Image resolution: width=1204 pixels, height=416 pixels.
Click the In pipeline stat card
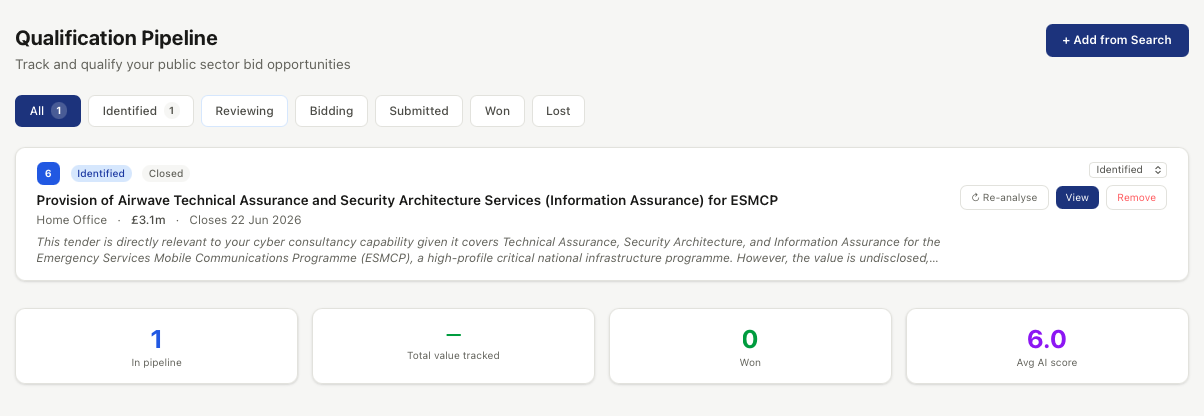[x=157, y=346]
